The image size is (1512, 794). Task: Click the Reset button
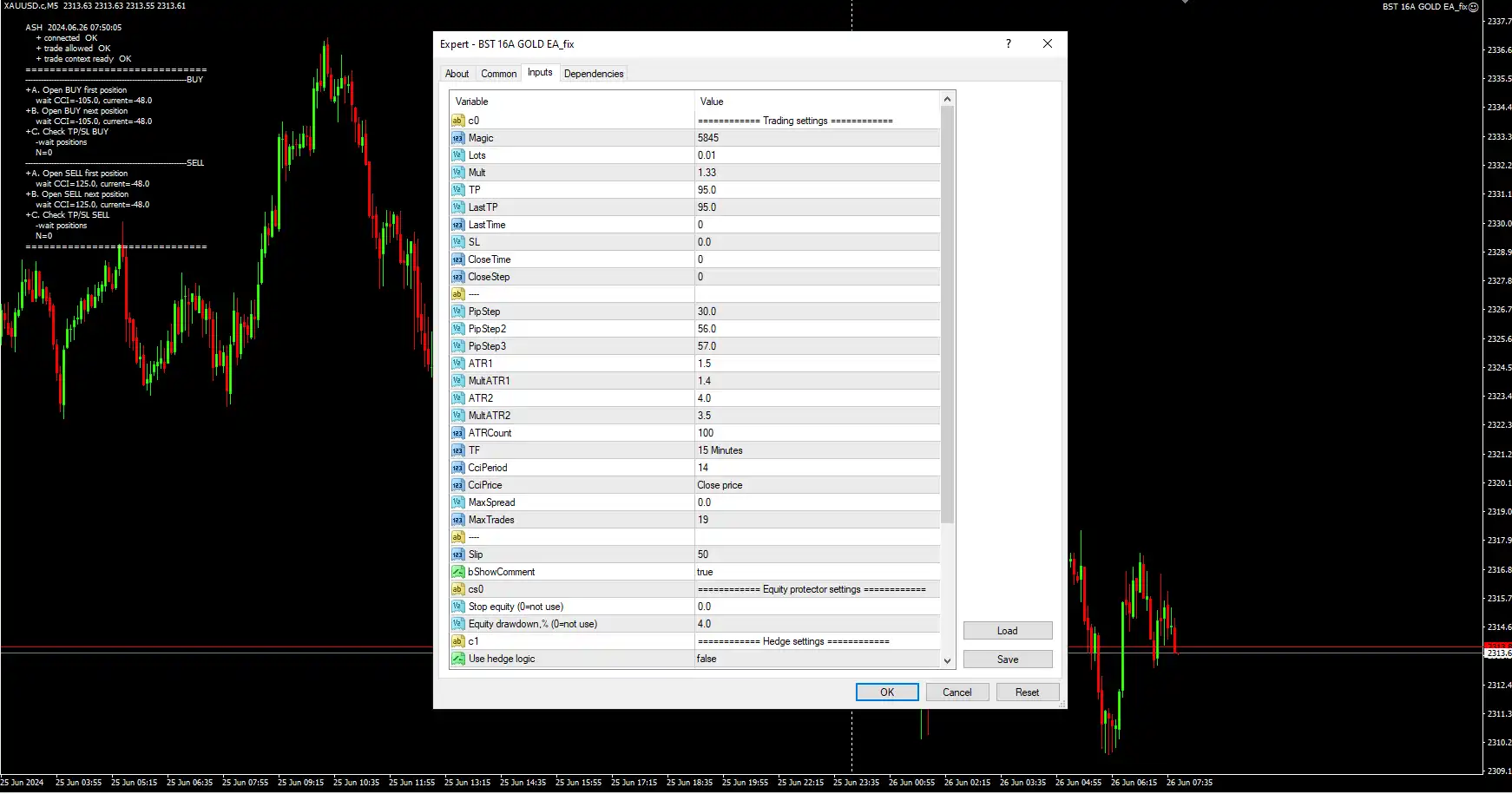pos(1028,692)
